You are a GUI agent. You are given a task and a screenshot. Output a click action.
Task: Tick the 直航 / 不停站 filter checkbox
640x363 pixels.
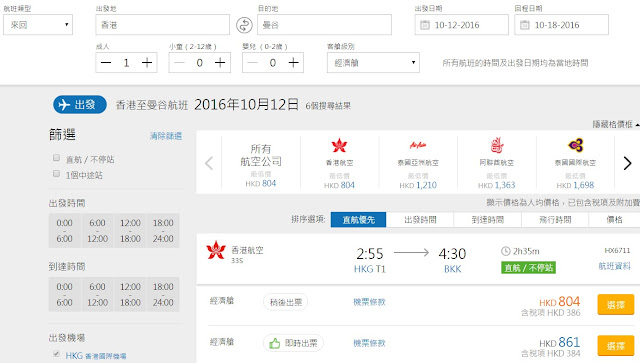click(x=56, y=158)
